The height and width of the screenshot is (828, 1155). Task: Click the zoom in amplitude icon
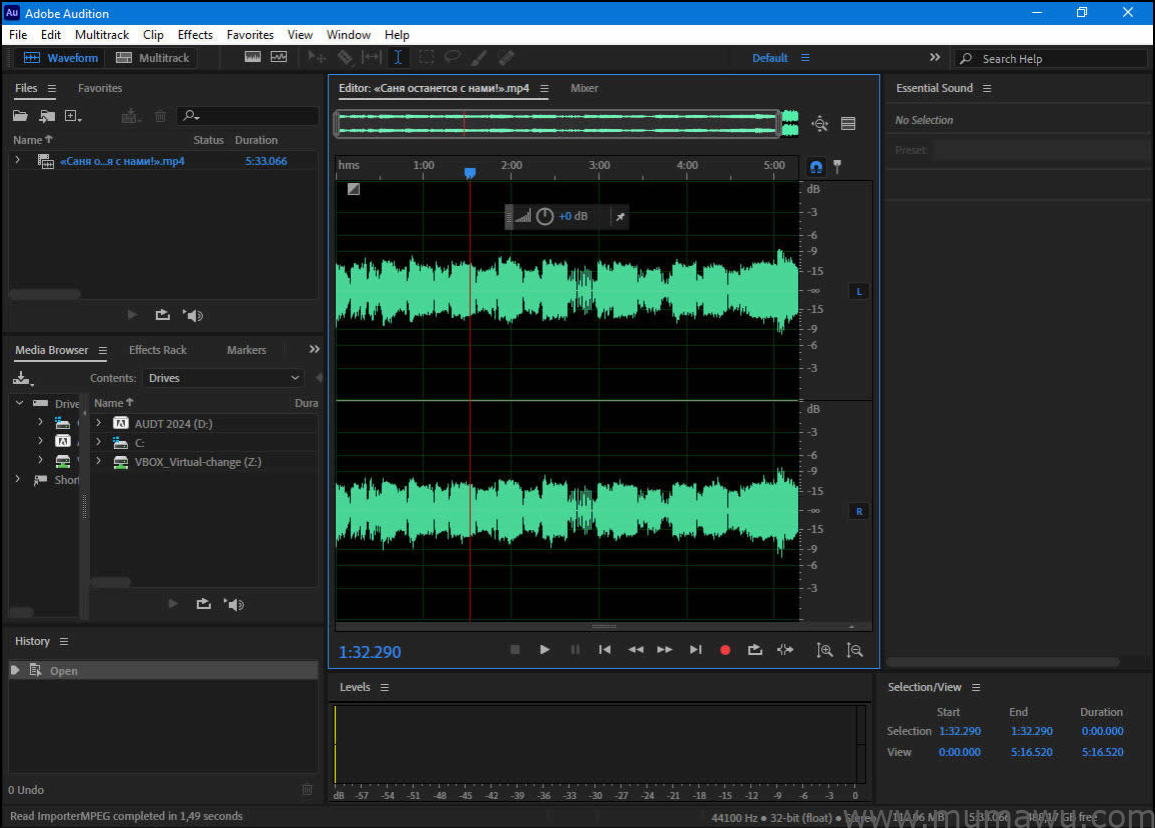[x=825, y=650]
